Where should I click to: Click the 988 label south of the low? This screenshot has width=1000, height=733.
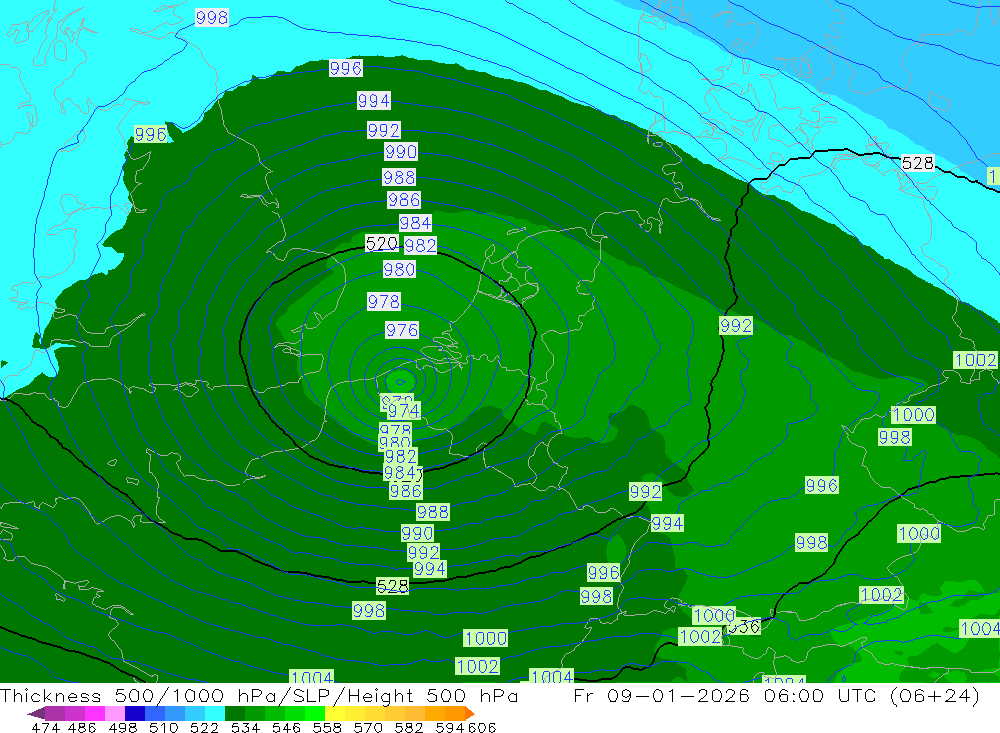432,512
